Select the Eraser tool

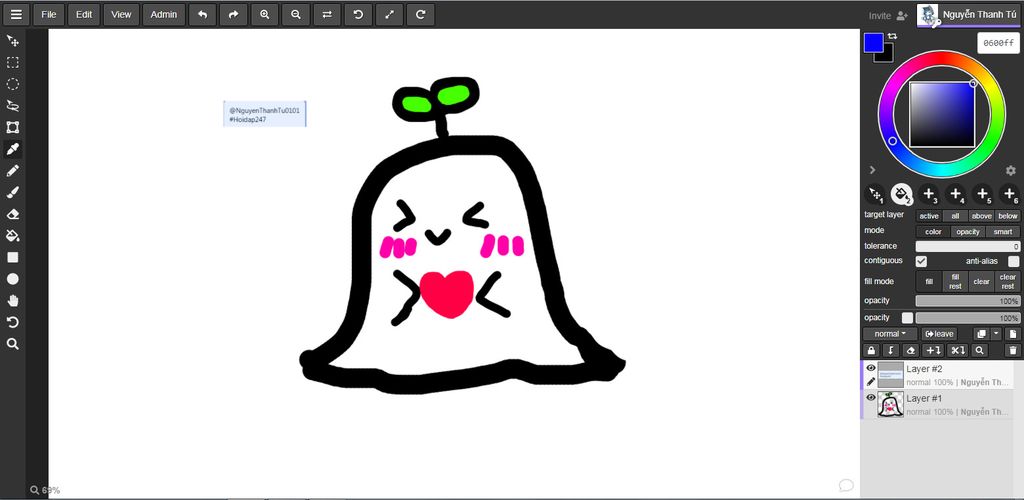tap(12, 214)
